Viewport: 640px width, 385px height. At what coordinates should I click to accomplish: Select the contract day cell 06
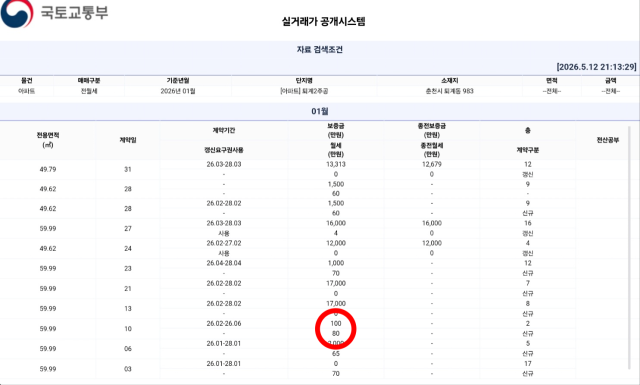click(128, 349)
